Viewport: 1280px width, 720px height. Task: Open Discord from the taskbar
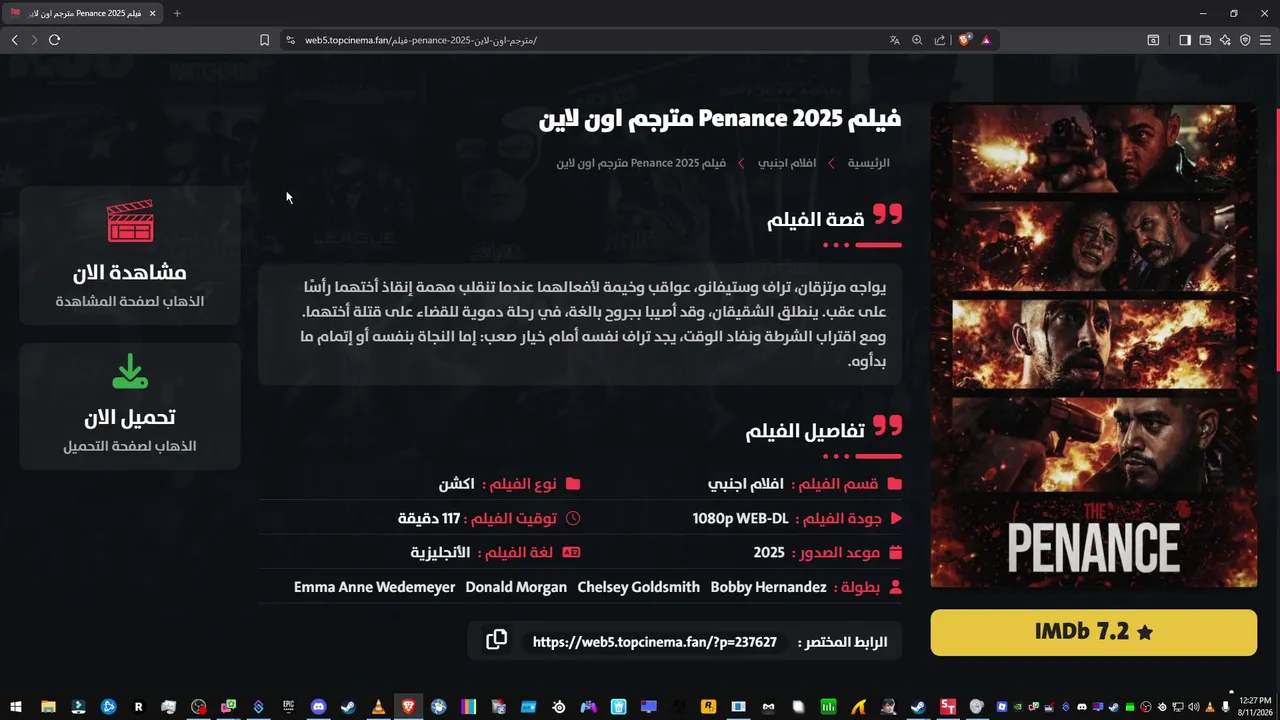tap(318, 707)
